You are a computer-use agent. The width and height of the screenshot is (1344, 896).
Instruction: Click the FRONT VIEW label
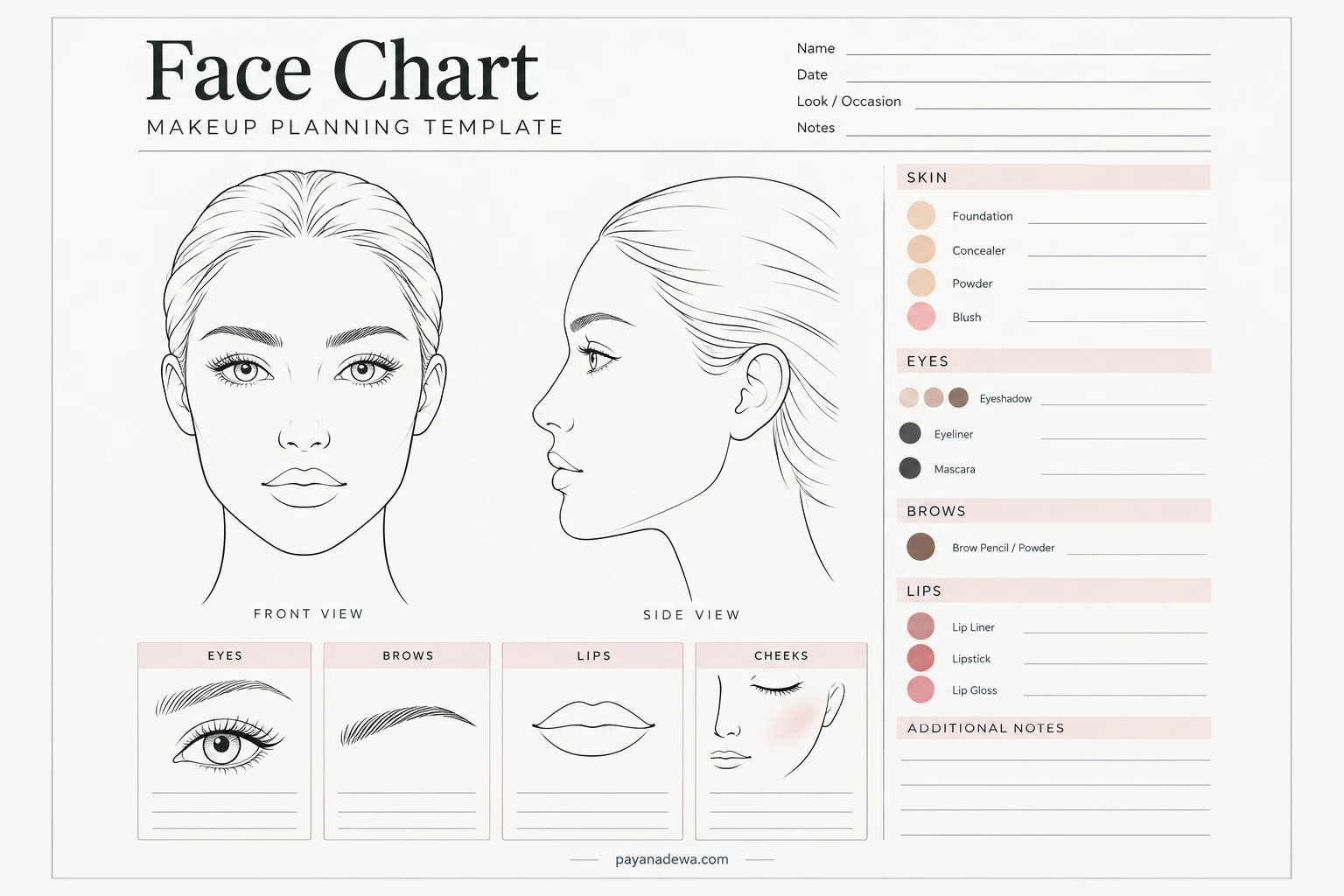click(308, 614)
